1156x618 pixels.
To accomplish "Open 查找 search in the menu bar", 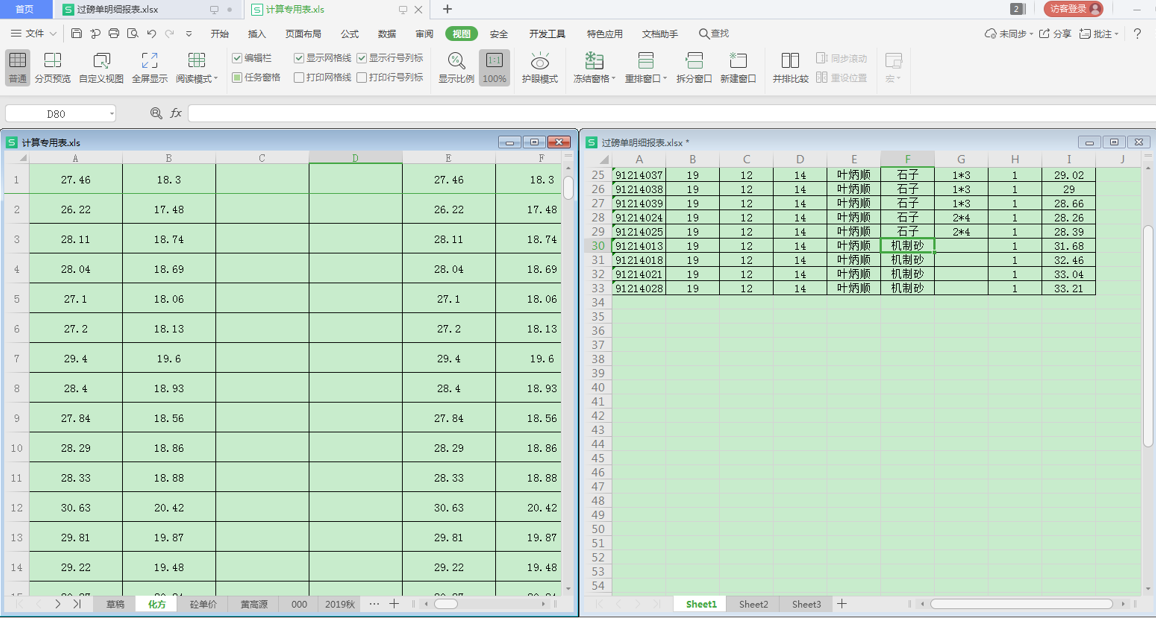I will click(x=714, y=33).
